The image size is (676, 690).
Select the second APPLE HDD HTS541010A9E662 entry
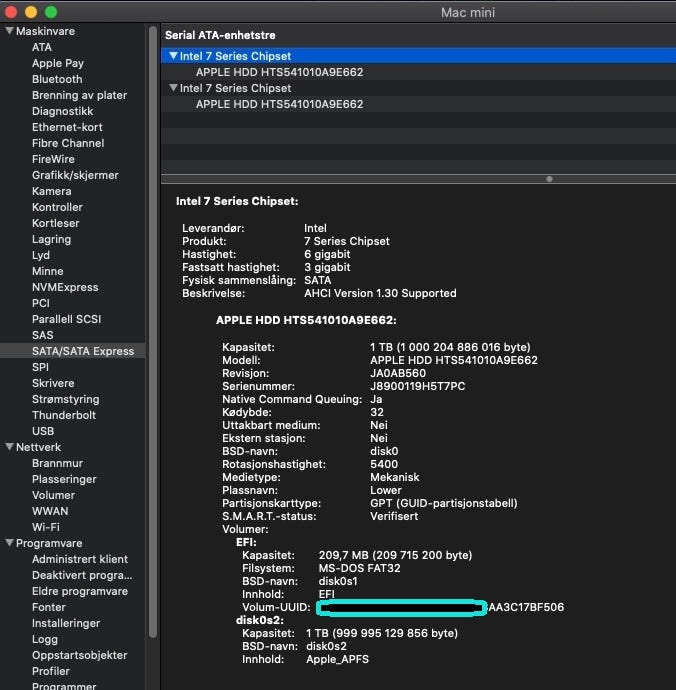coord(279,104)
